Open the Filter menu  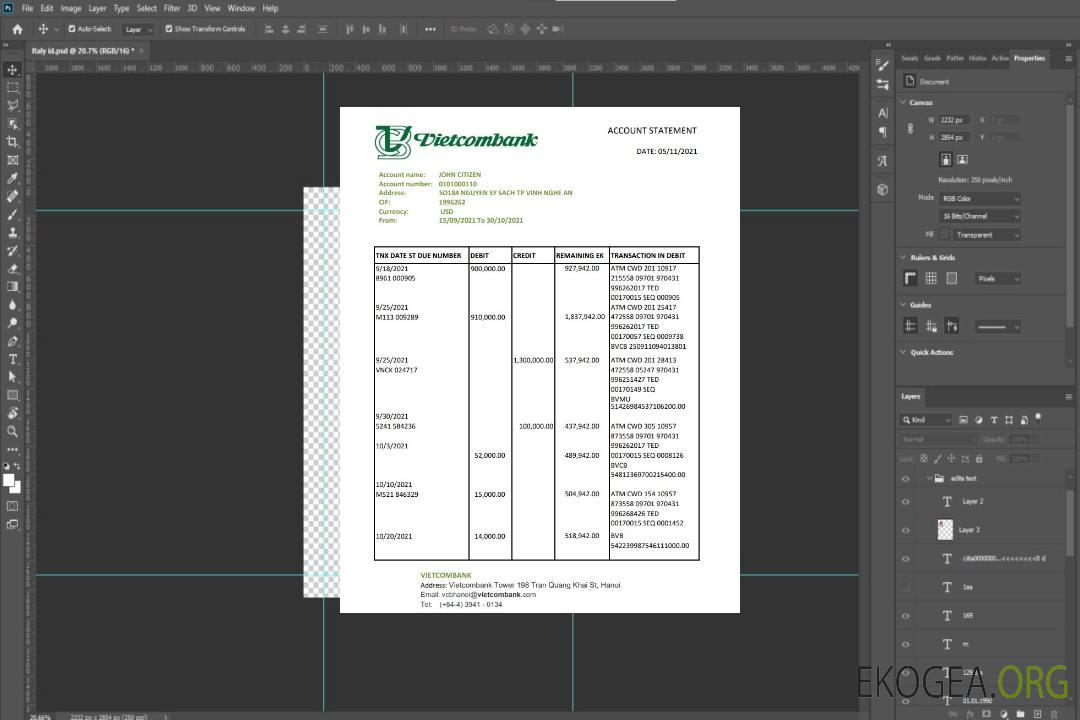pos(172,8)
